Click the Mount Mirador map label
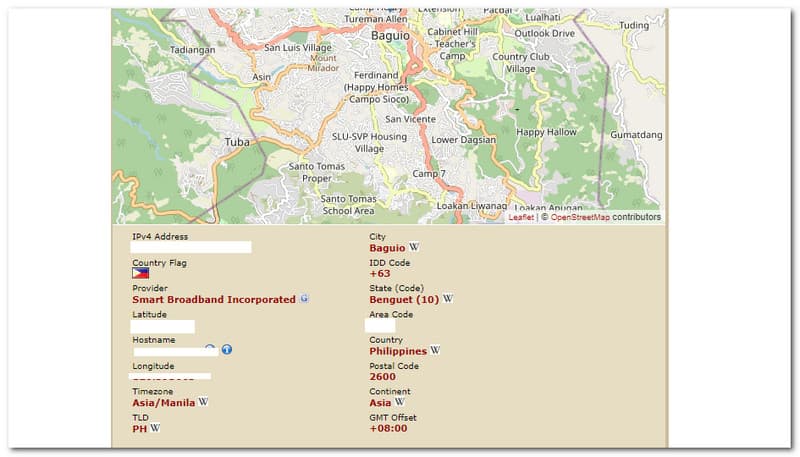 point(323,63)
